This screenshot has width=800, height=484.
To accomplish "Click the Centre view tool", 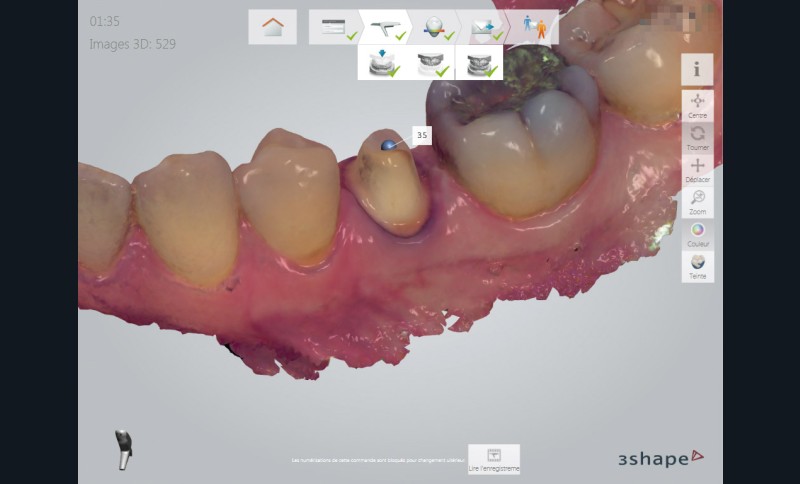I will pos(697,104).
